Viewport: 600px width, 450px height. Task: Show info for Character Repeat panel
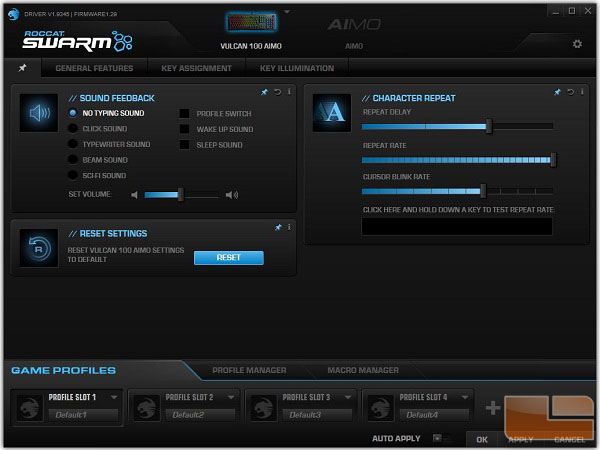coord(582,91)
